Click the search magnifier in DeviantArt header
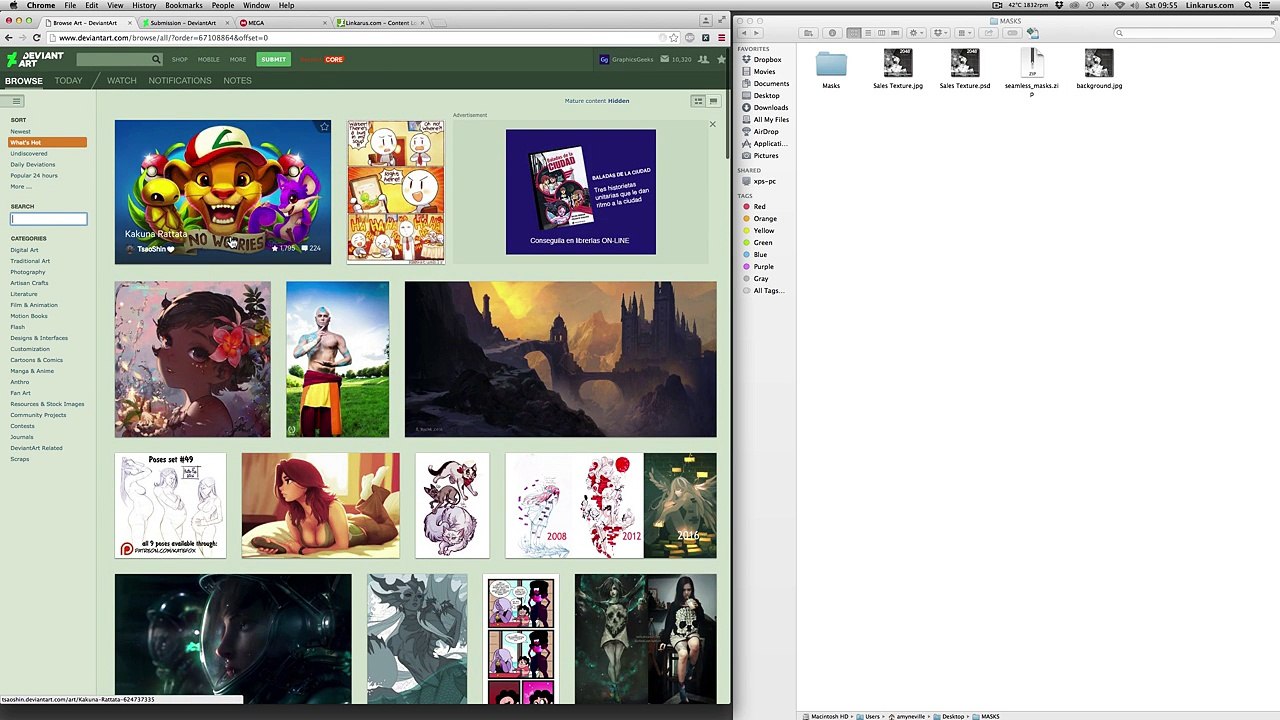The width and height of the screenshot is (1280, 720). [x=156, y=60]
